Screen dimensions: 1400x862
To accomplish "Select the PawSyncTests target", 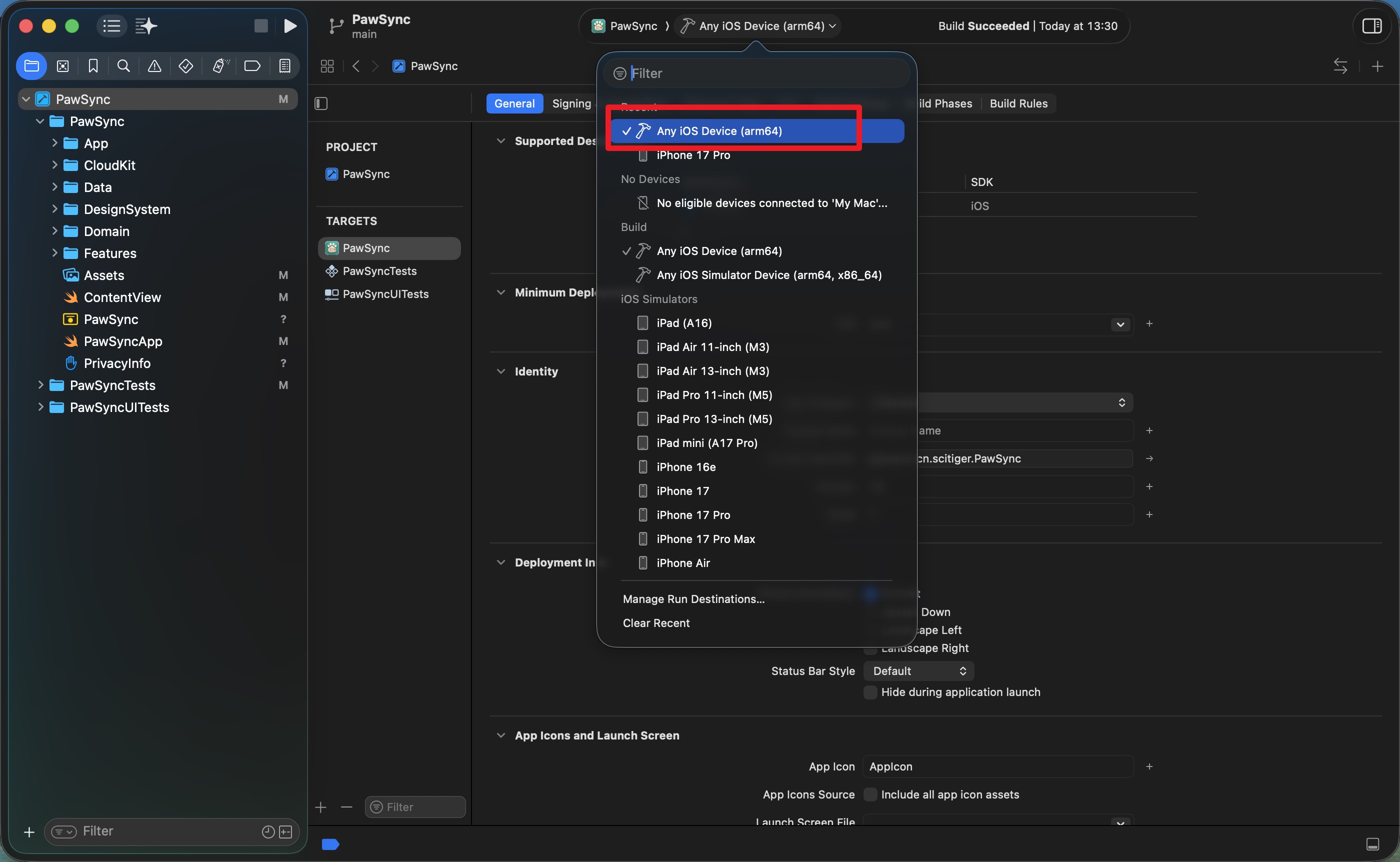I will coord(389,271).
